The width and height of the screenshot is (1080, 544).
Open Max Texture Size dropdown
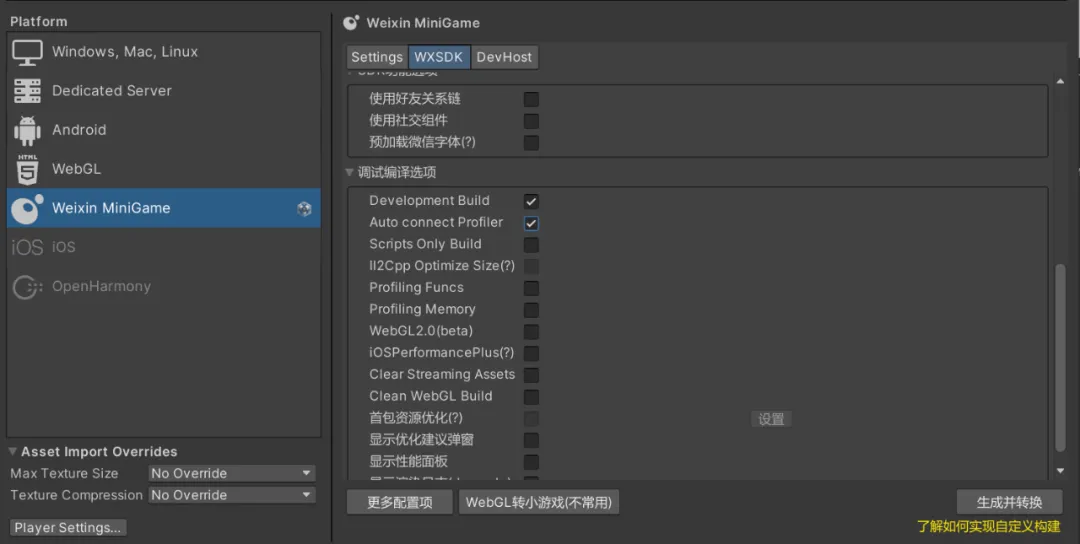point(232,473)
